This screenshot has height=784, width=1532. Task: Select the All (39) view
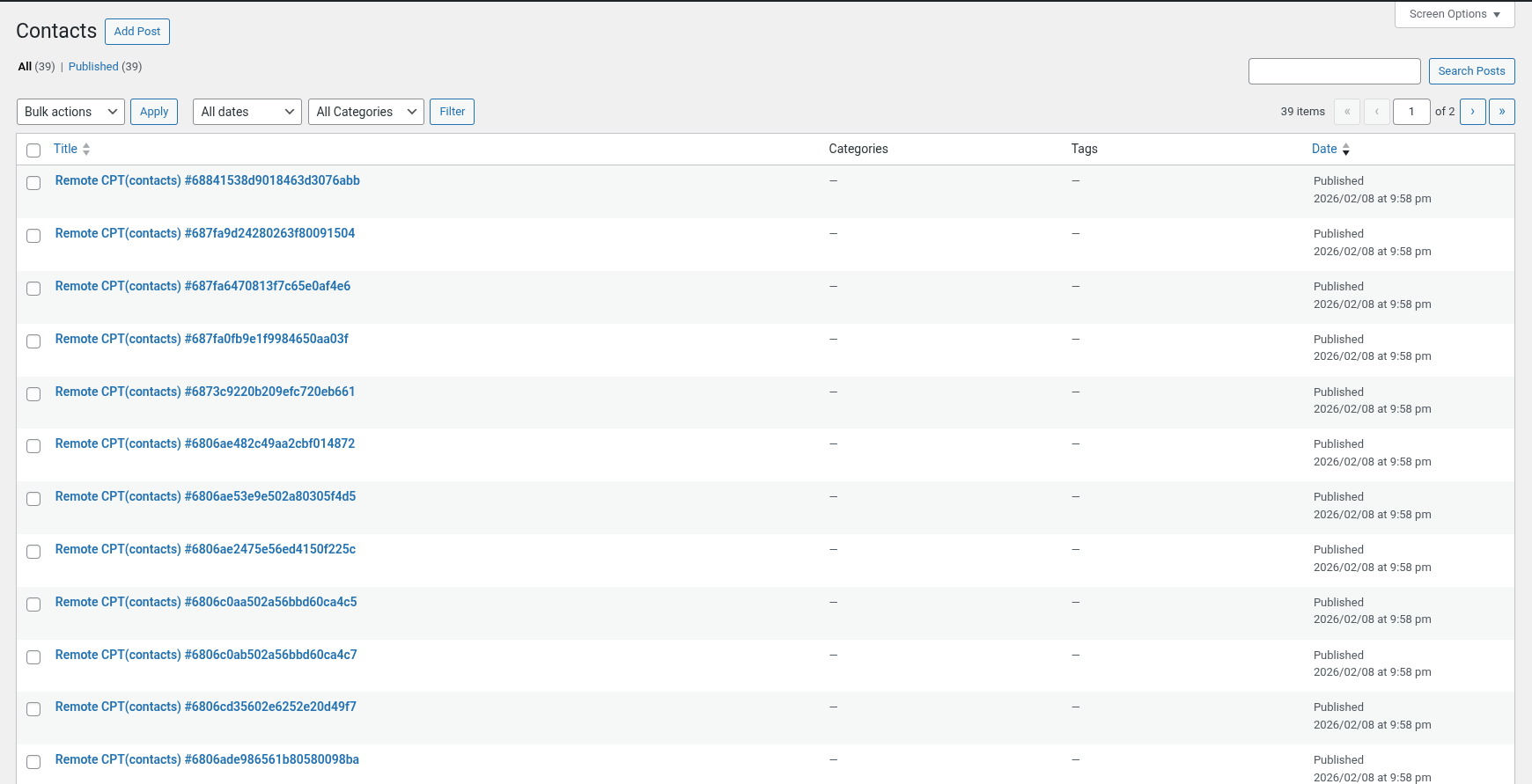coord(36,67)
